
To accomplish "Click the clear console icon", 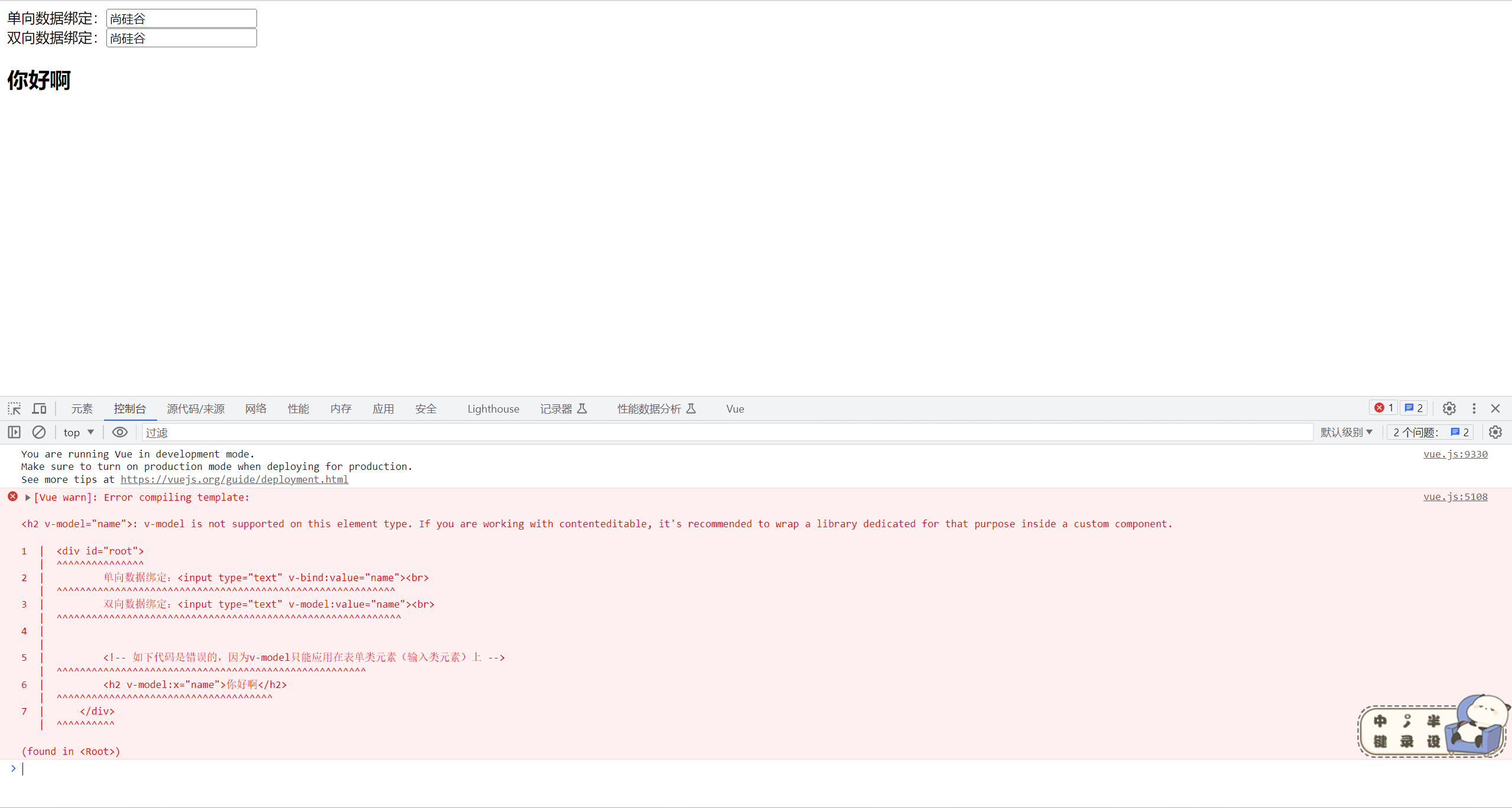I will click(39, 432).
